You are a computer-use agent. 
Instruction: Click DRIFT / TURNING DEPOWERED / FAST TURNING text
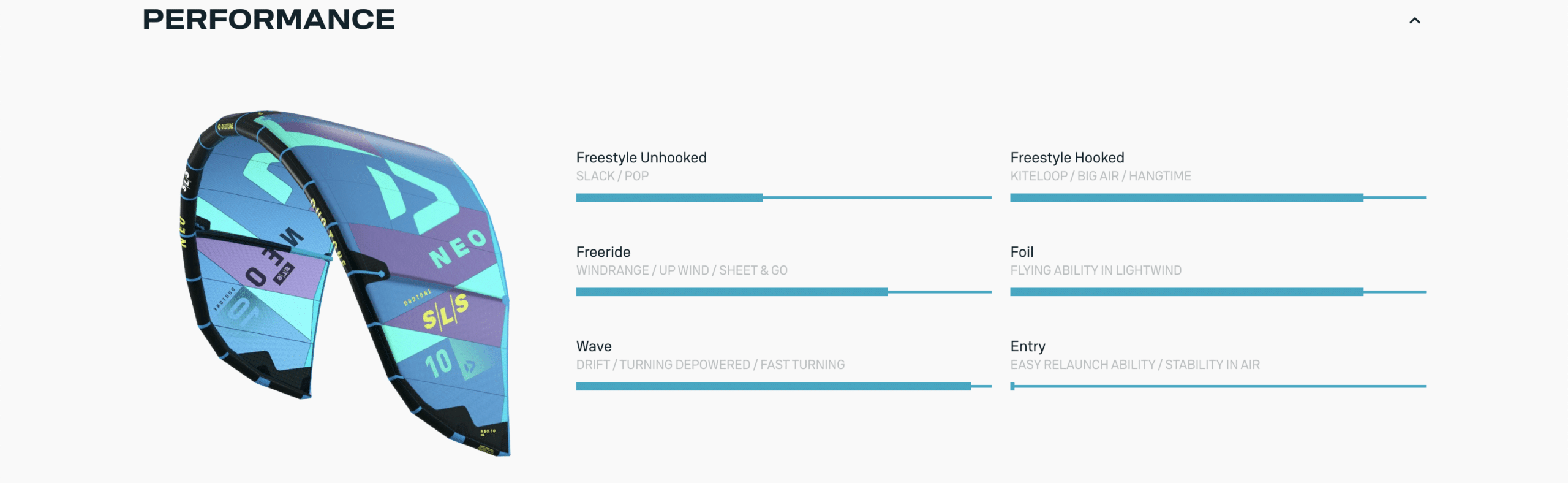click(x=710, y=365)
